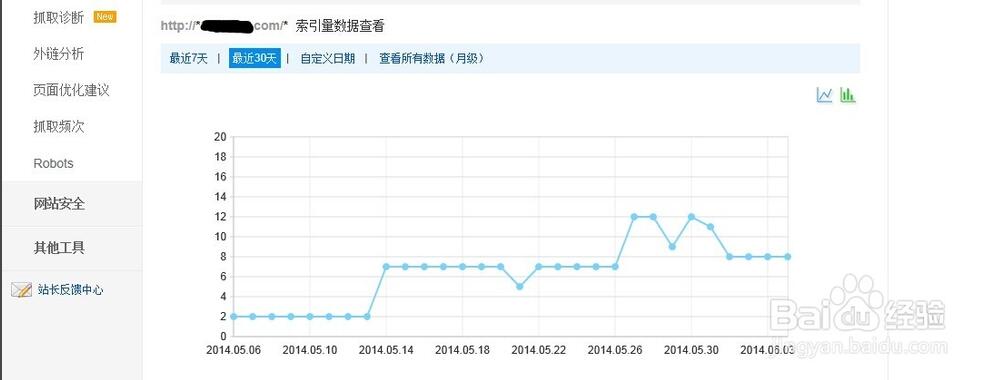Open 抓取频次 in sidebar

59,126
